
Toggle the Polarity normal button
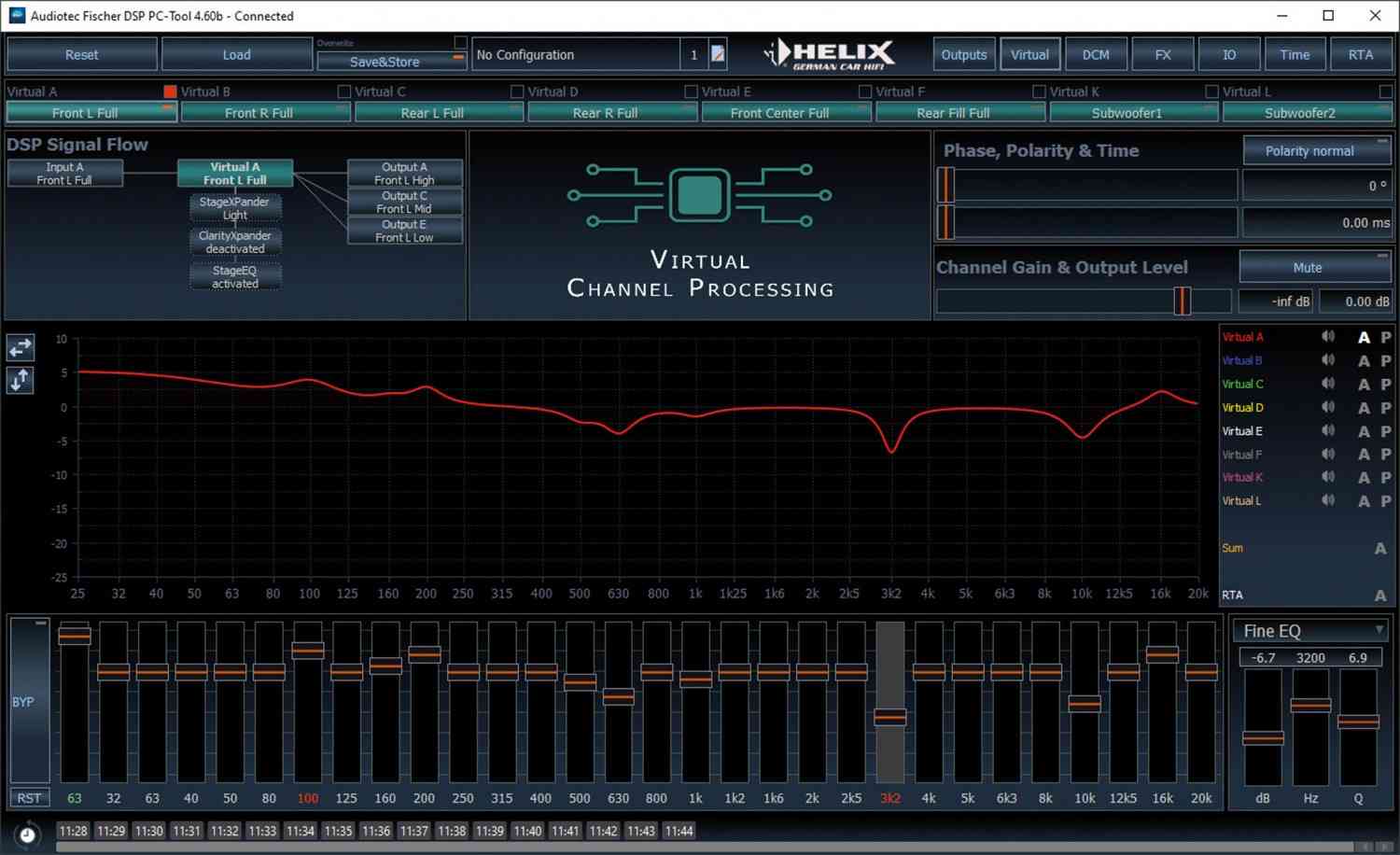pos(1317,150)
